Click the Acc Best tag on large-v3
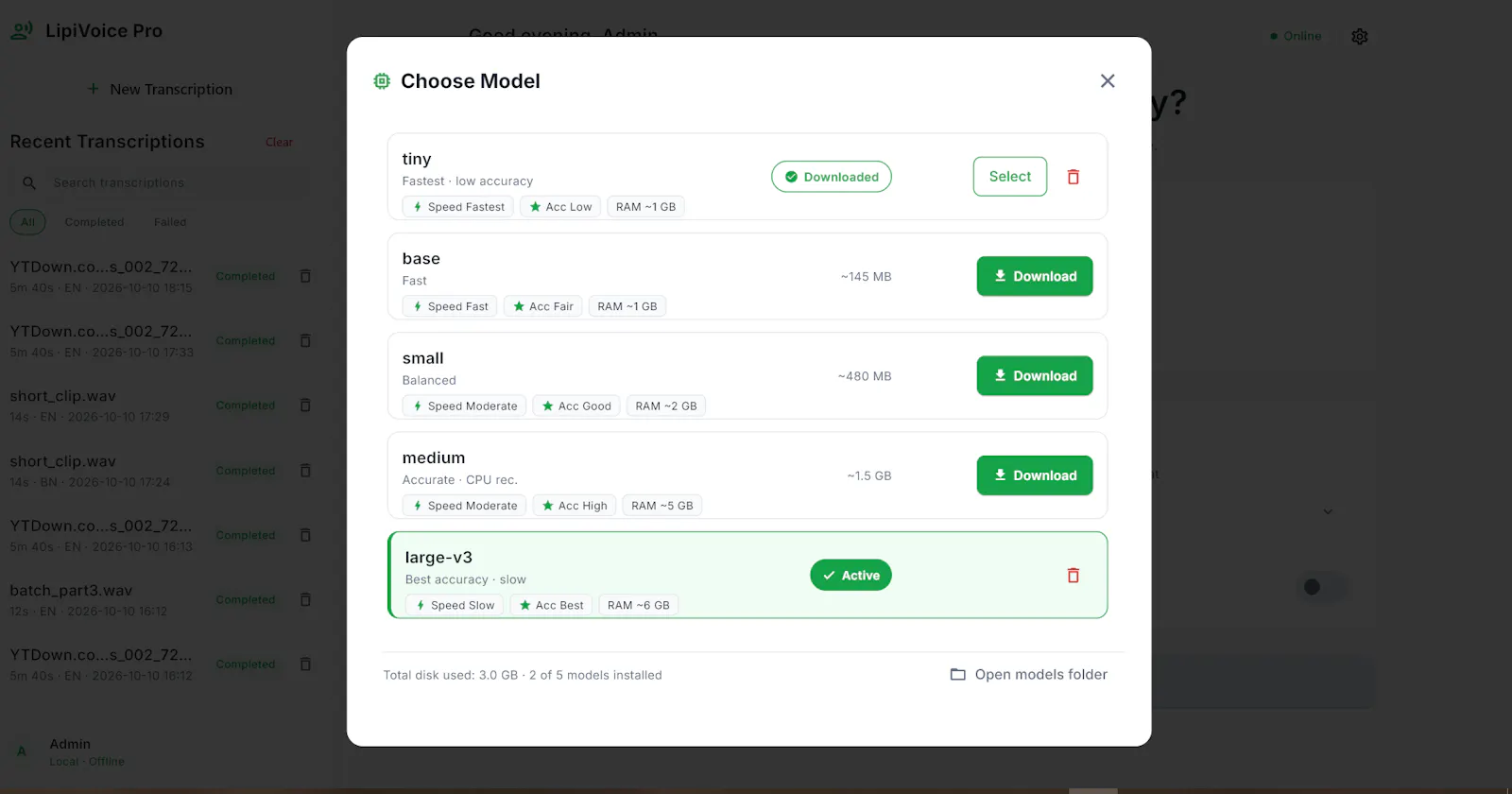The width and height of the screenshot is (1512, 794). [551, 605]
